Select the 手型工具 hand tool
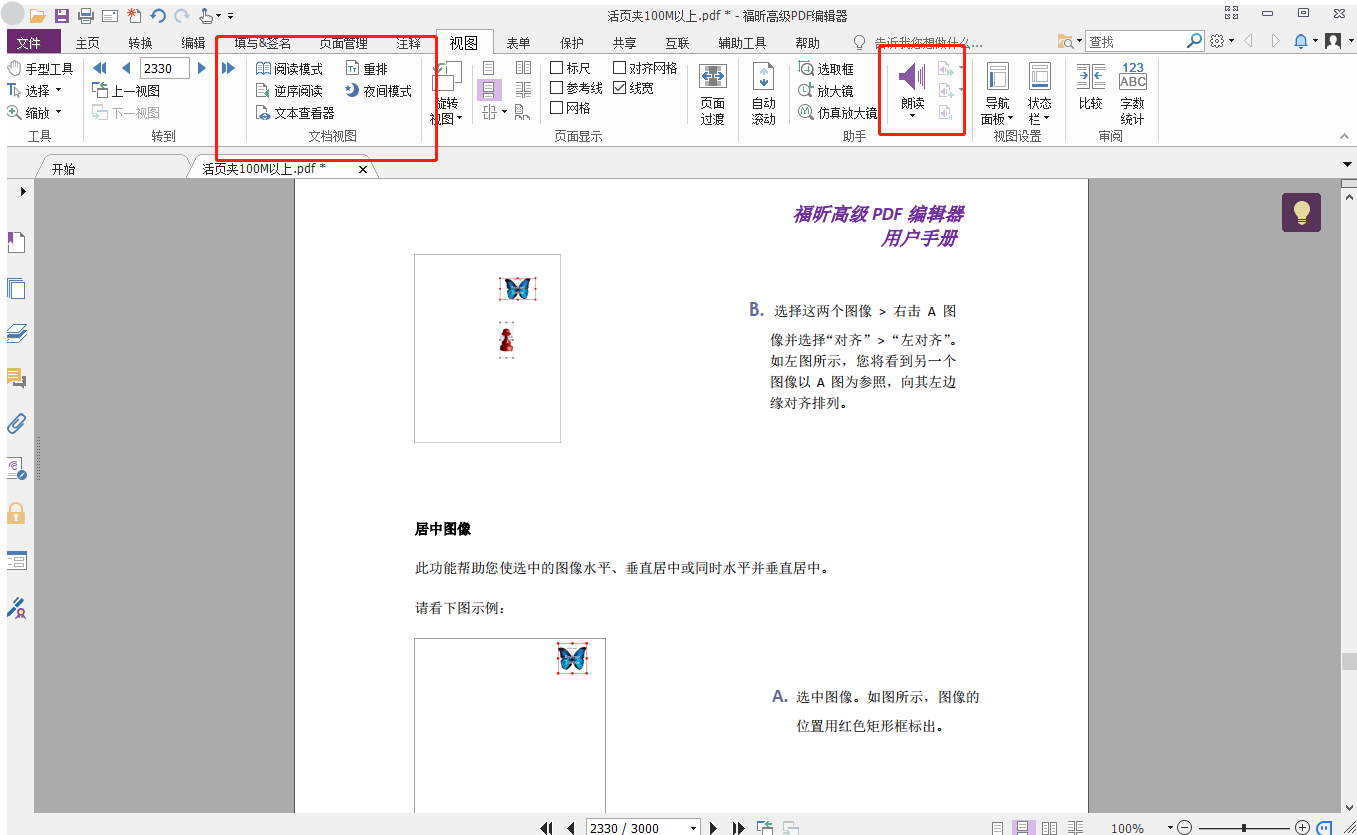Screen dimensions: 1357x835 click(42, 67)
